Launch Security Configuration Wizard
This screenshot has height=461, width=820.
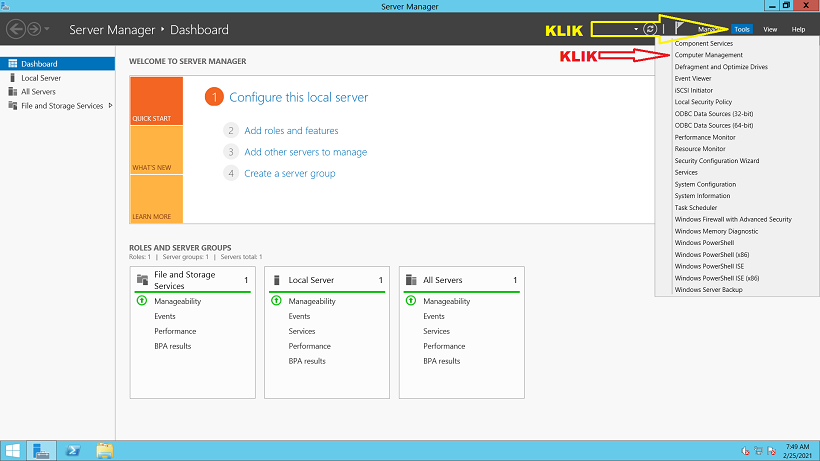click(x=716, y=161)
